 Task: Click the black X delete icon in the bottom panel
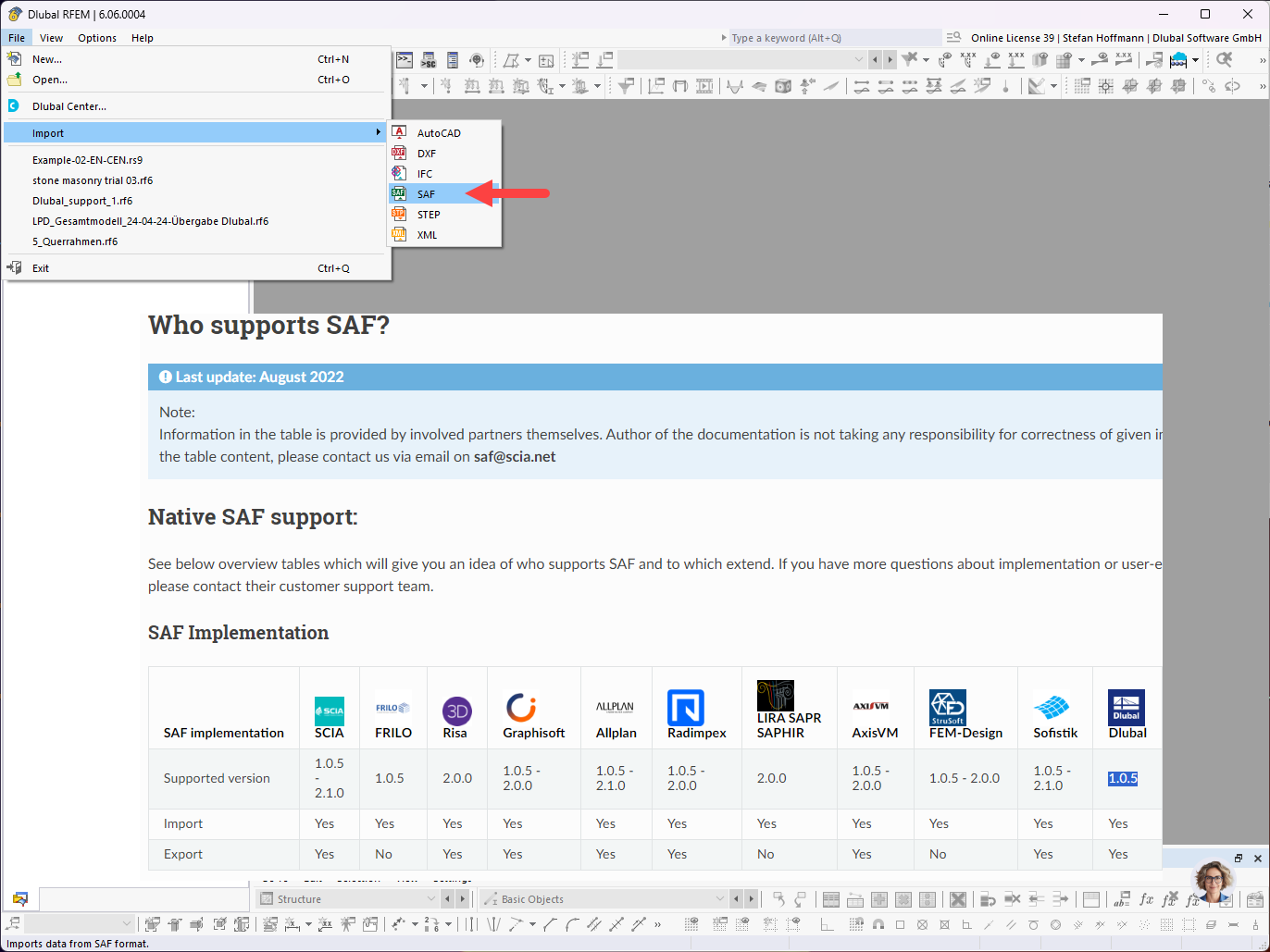(959, 898)
